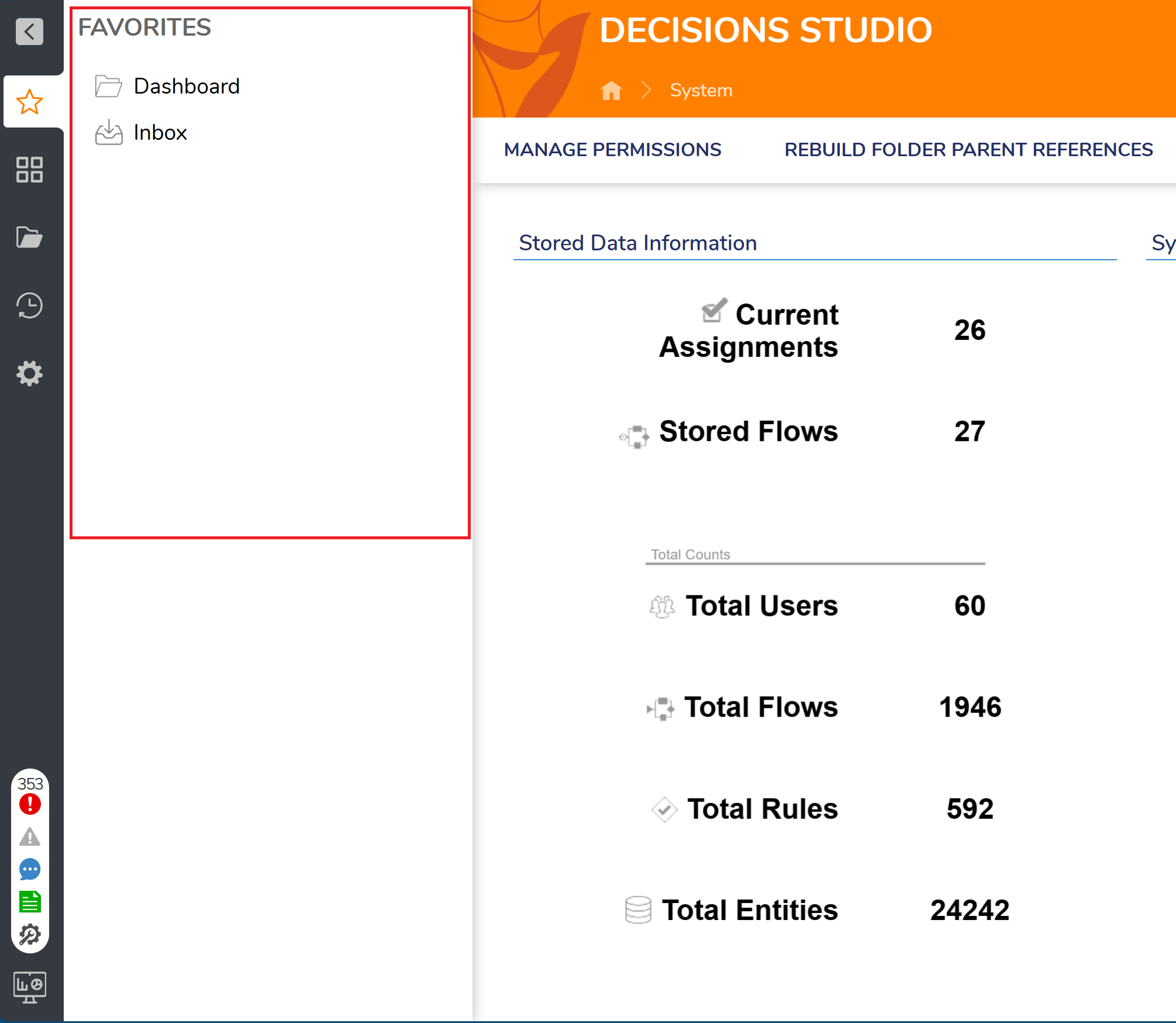View the red error notifications icon
Viewport: 1176px width, 1023px height.
click(30, 804)
